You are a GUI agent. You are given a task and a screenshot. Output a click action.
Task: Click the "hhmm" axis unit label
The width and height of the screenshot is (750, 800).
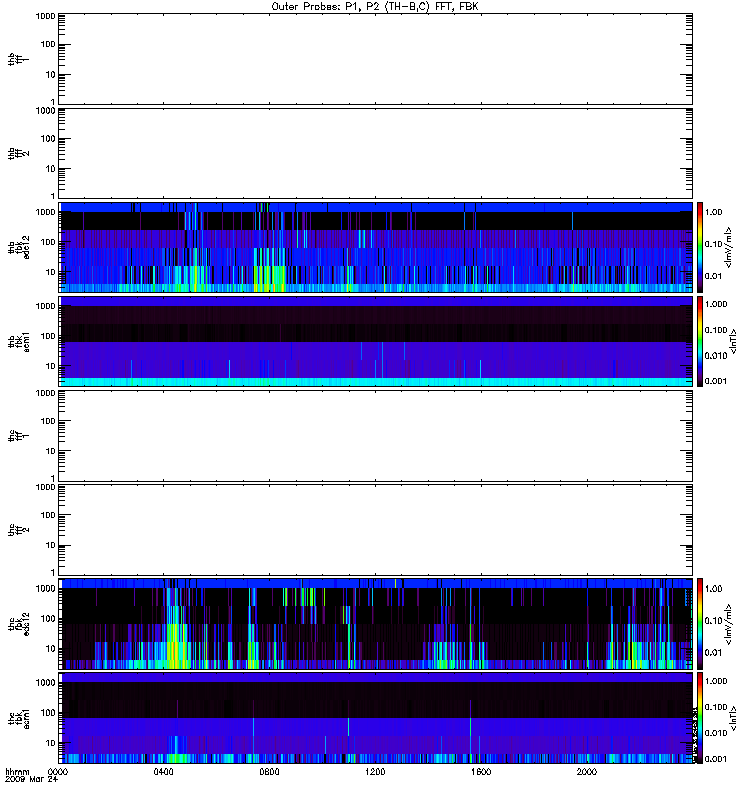[x=17, y=772]
